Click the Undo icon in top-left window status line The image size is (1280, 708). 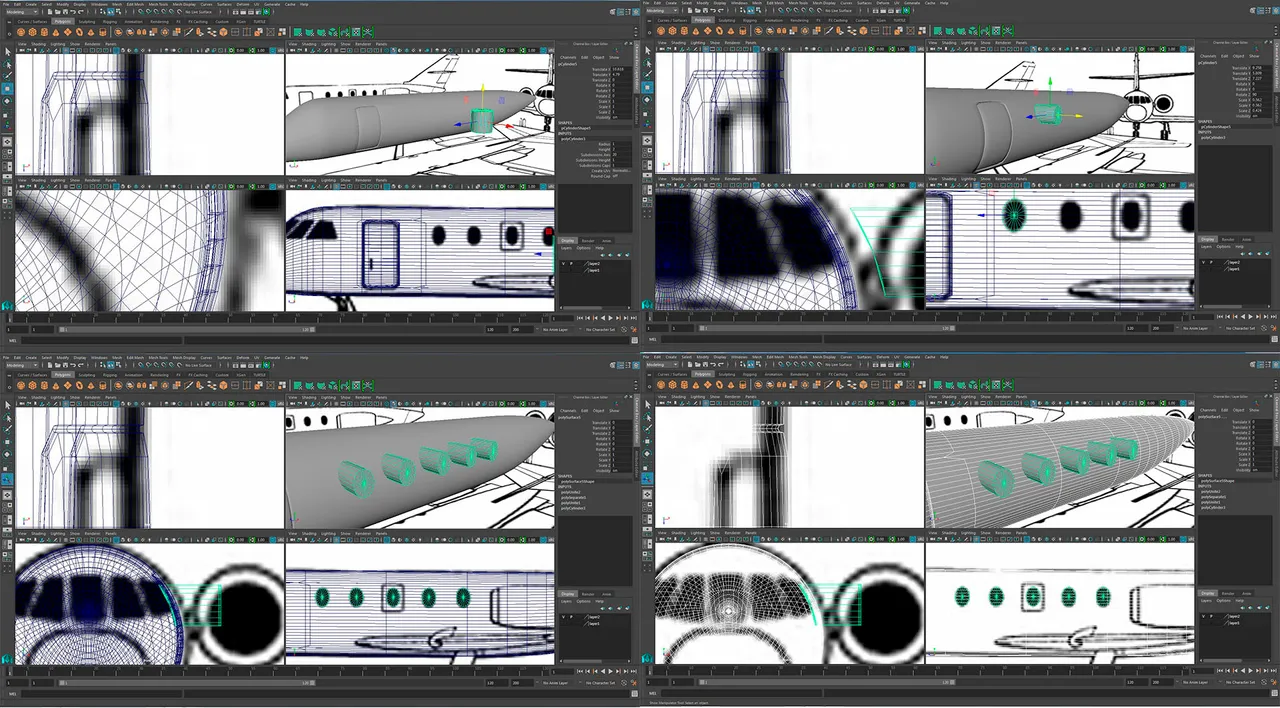(x=73, y=12)
